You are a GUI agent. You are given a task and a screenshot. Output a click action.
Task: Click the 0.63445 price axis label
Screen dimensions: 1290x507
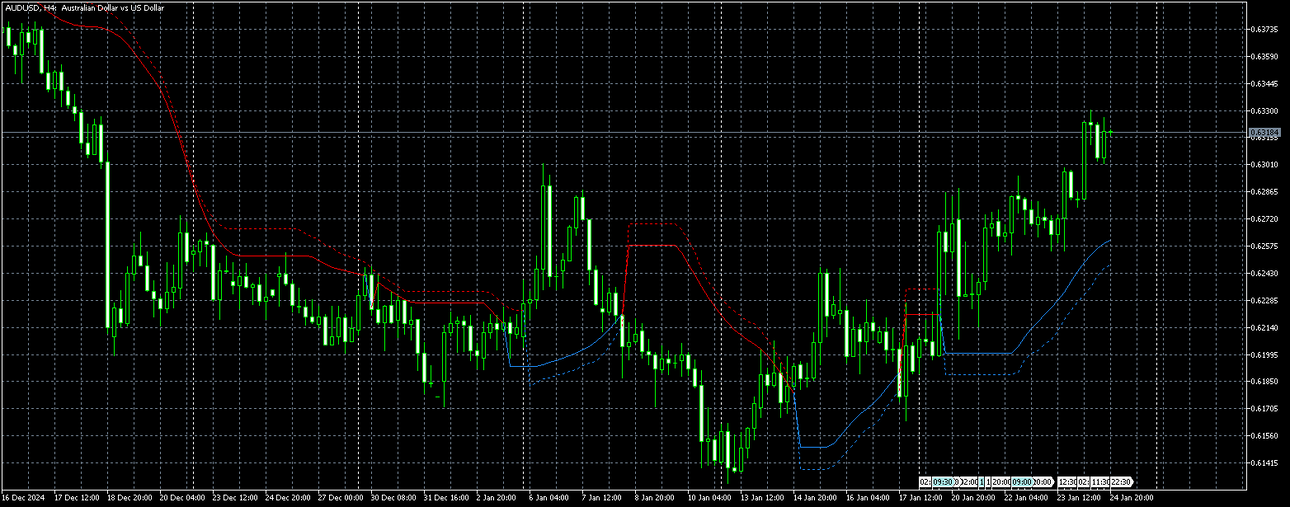(1265, 83)
